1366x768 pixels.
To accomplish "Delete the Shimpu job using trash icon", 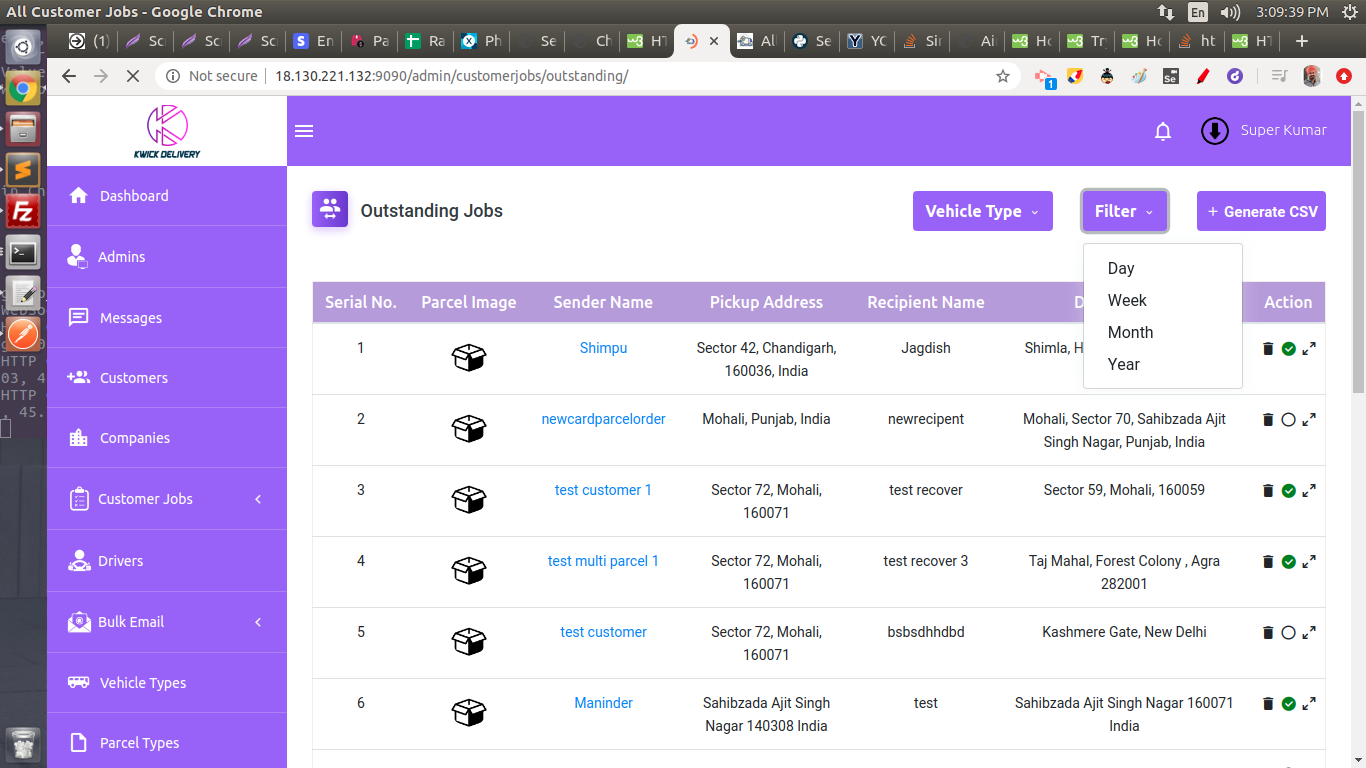I will point(1268,348).
